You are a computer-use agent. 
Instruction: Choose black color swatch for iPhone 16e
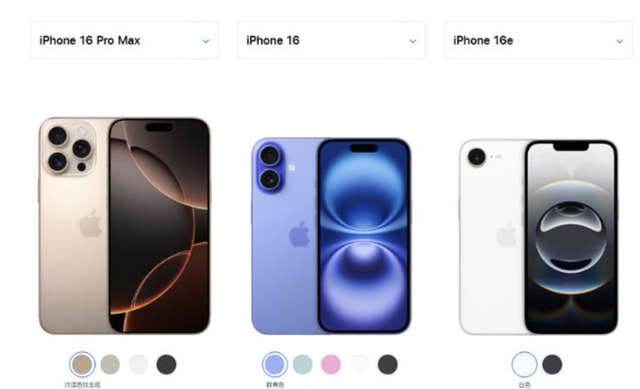(552, 364)
